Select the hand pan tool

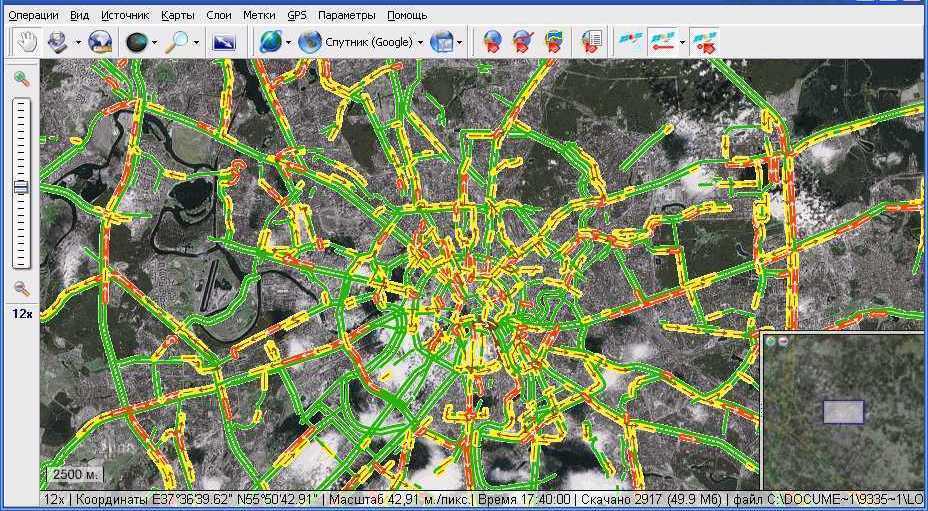click(x=25, y=41)
